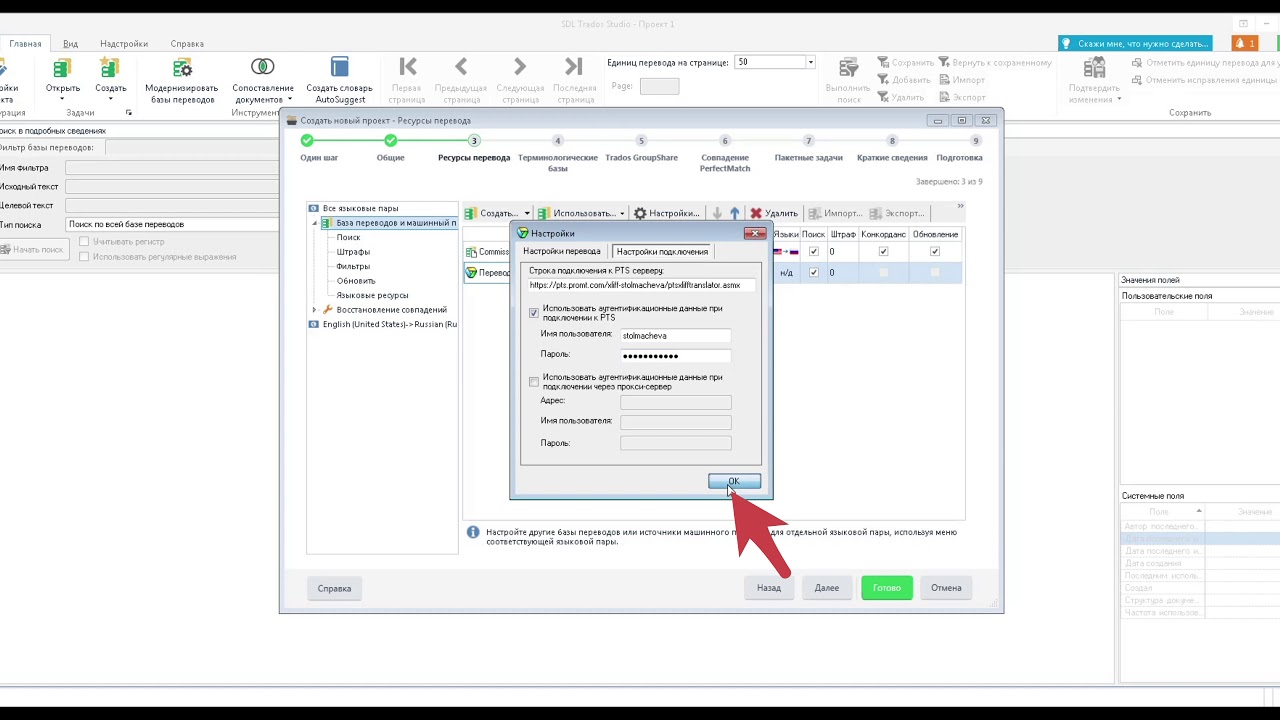Click Добавить filter in ribbon
This screenshot has width=1280, height=720.
coord(903,80)
